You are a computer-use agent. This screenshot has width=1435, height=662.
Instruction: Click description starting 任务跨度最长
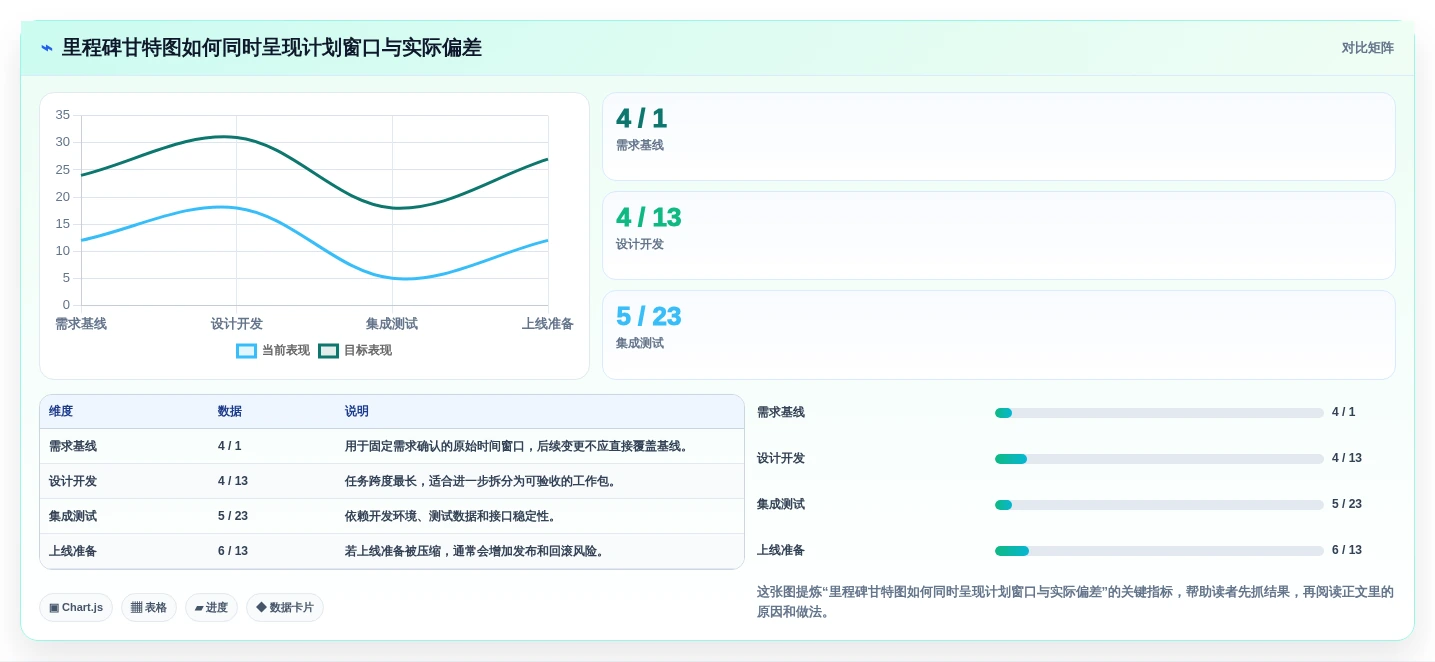[483, 482]
